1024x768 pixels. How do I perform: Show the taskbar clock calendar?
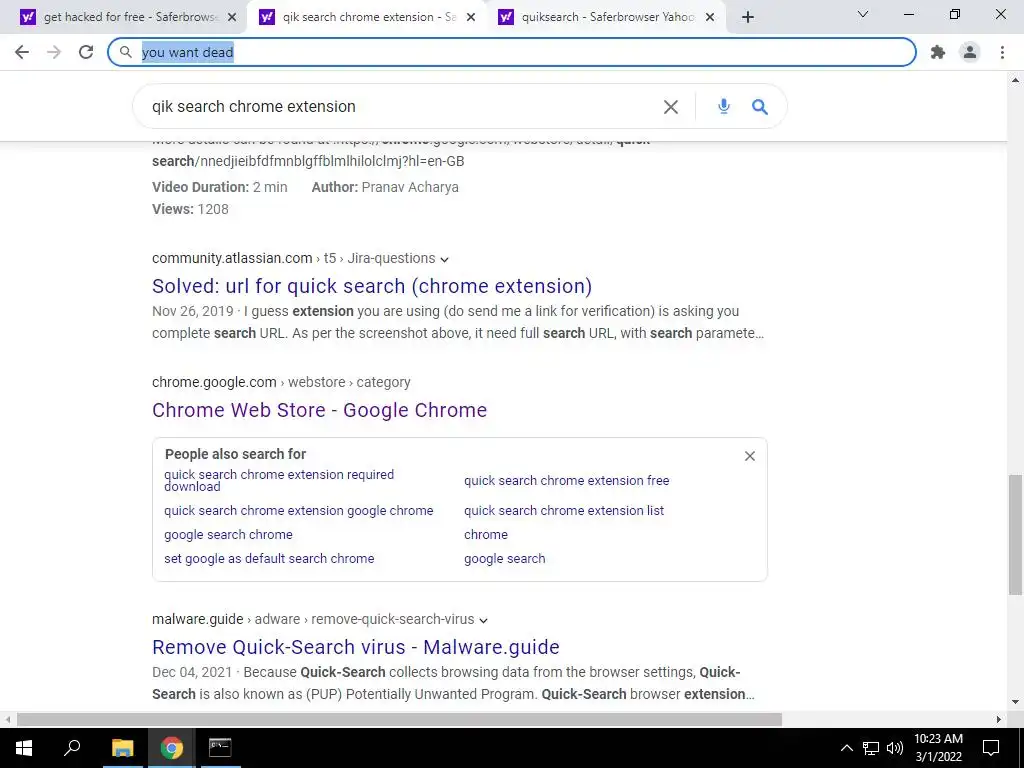pos(938,748)
